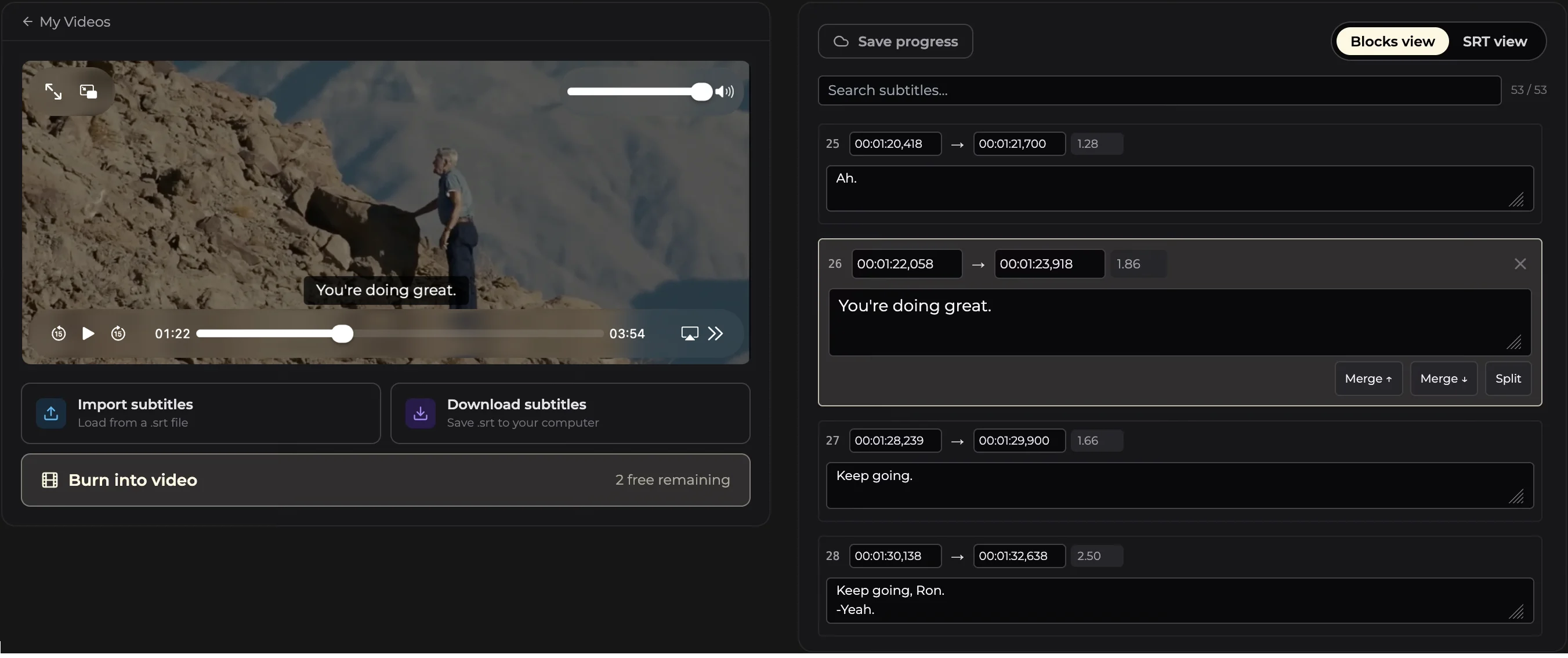Click the skip-ahead double-arrow icon
This screenshot has height=658, width=1568.
click(x=715, y=333)
